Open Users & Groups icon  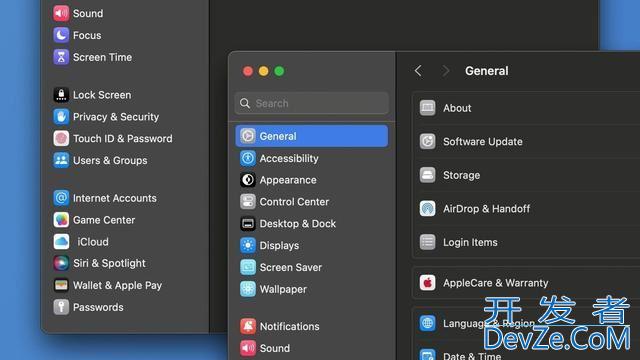pos(61,160)
